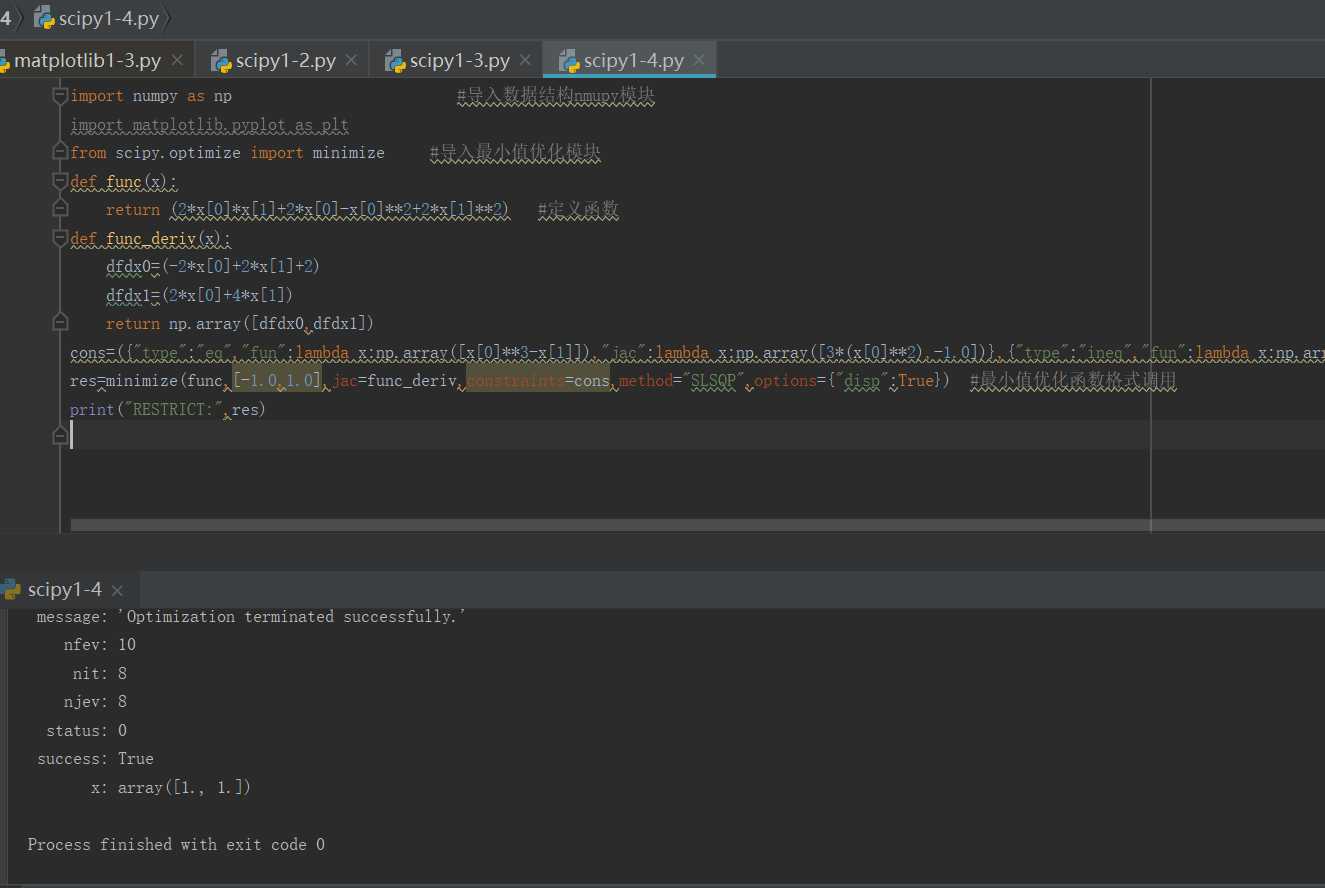This screenshot has height=888, width=1325.
Task: Collapse the 'def func_deriv(x):' function block
Action: pos(59,238)
